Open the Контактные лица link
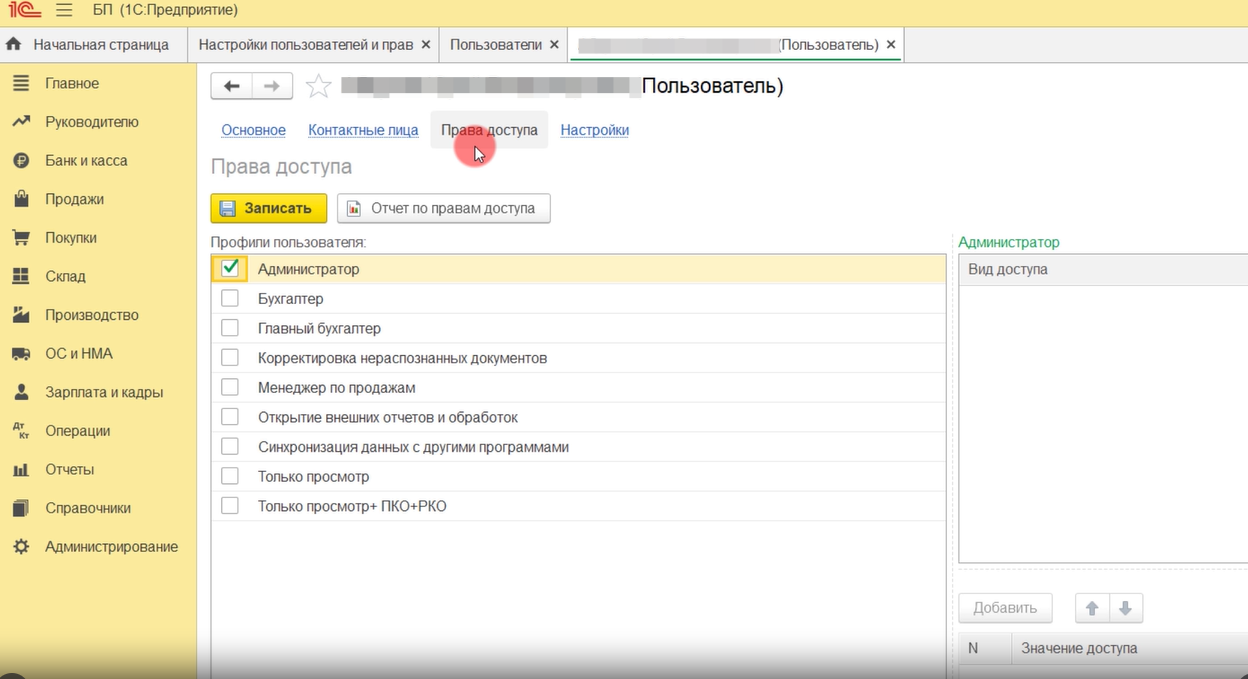Viewport: 1248px width, 679px height. pos(362,130)
